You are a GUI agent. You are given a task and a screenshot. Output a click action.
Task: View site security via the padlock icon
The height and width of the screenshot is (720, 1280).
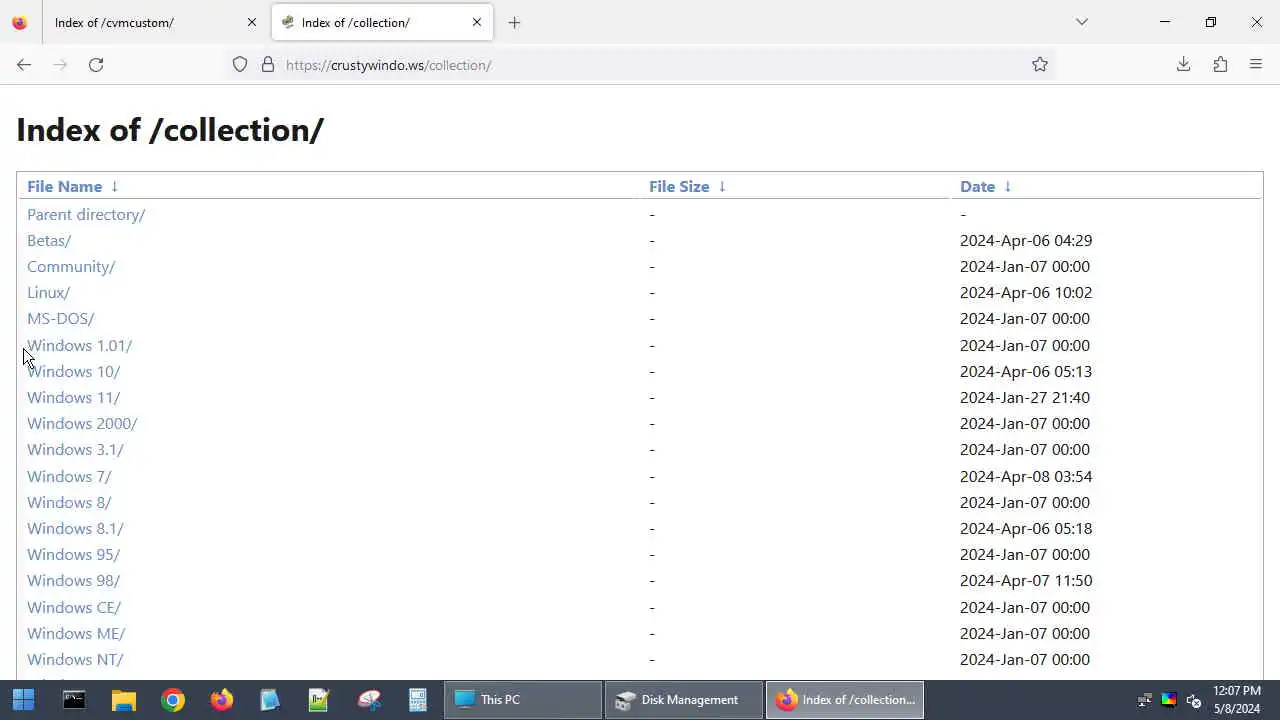tap(268, 65)
